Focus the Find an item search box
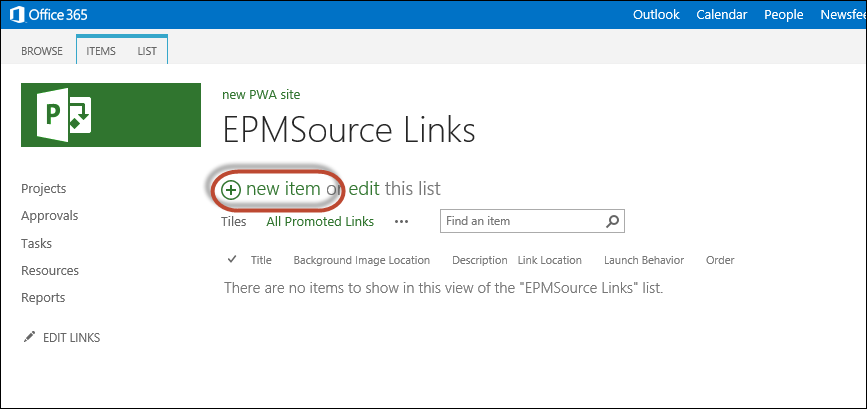 [x=523, y=221]
